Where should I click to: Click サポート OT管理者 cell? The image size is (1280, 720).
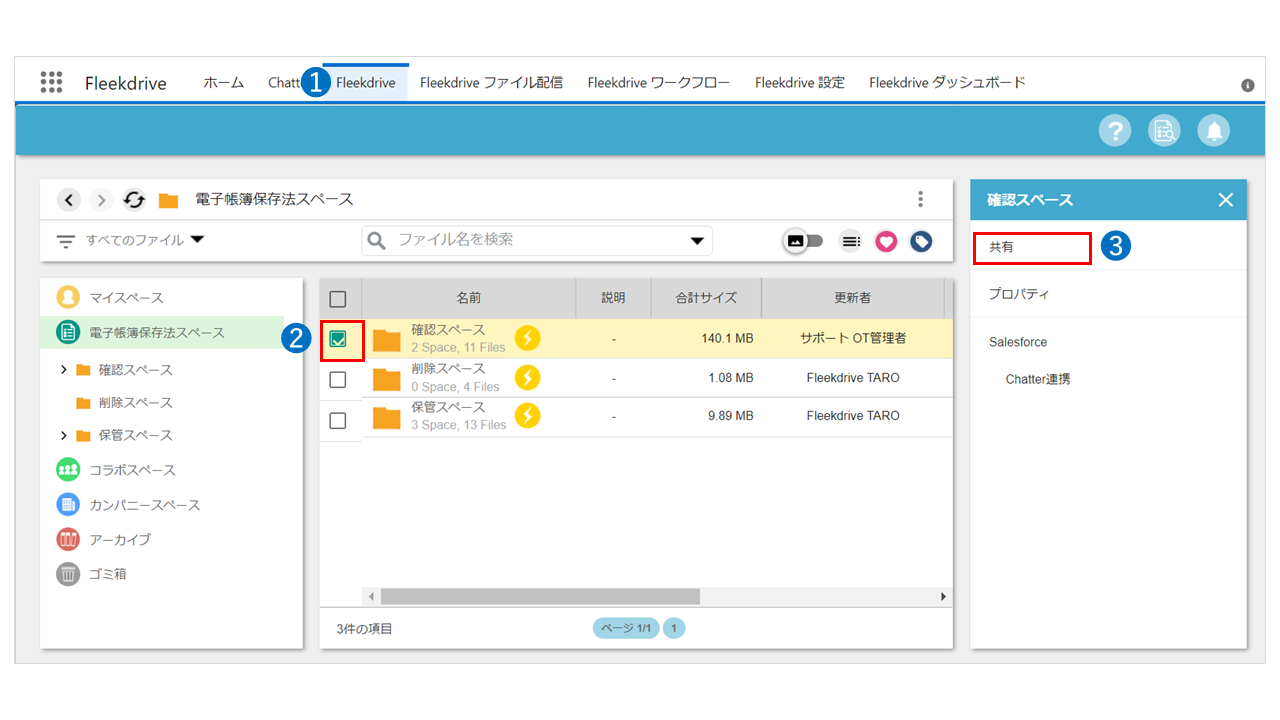click(853, 339)
